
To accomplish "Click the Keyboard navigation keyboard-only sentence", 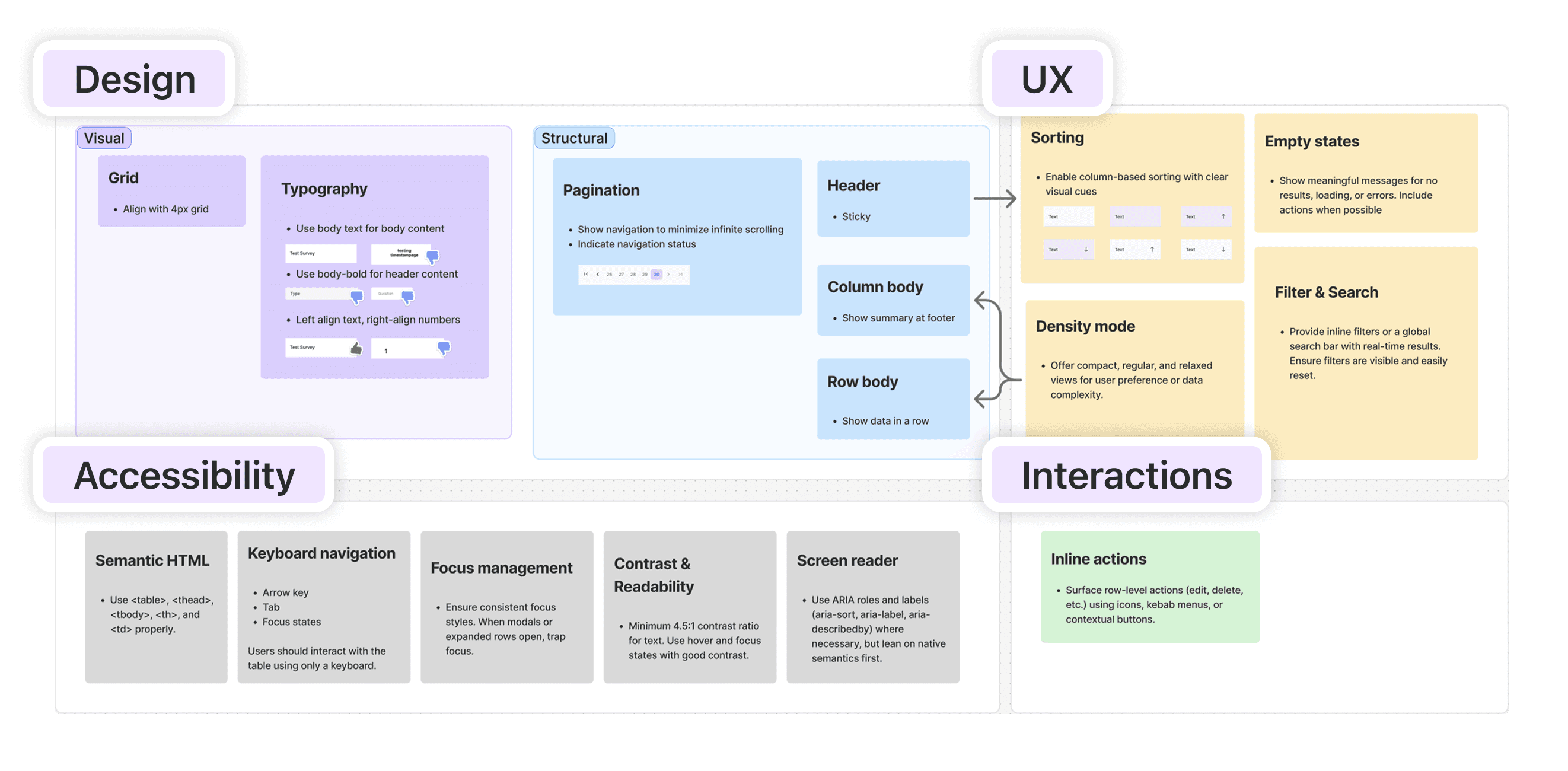I will click(x=317, y=658).
